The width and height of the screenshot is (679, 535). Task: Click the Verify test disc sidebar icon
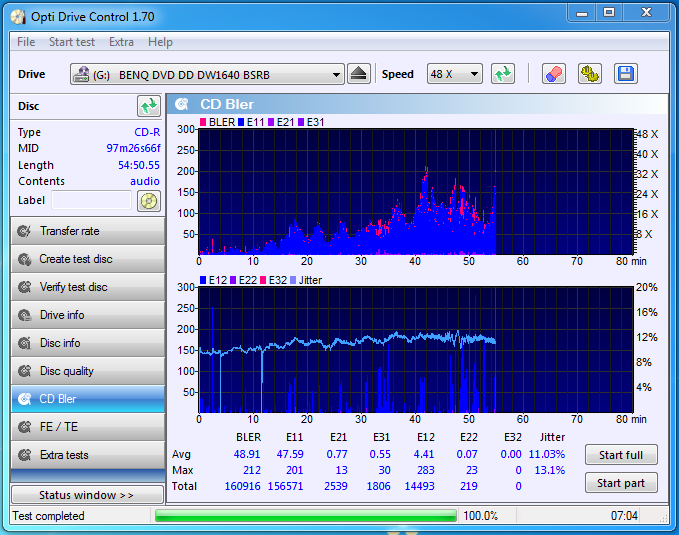[x=24, y=287]
